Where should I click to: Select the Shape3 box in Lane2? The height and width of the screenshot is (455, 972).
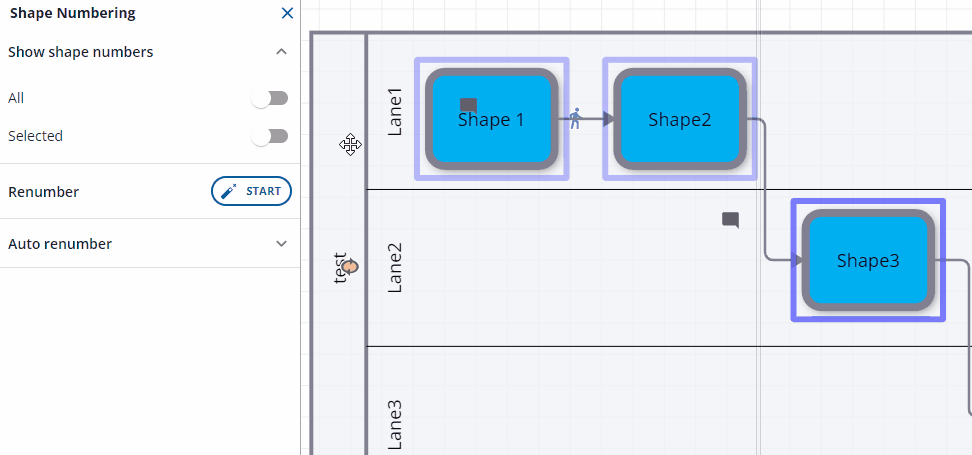(x=868, y=261)
